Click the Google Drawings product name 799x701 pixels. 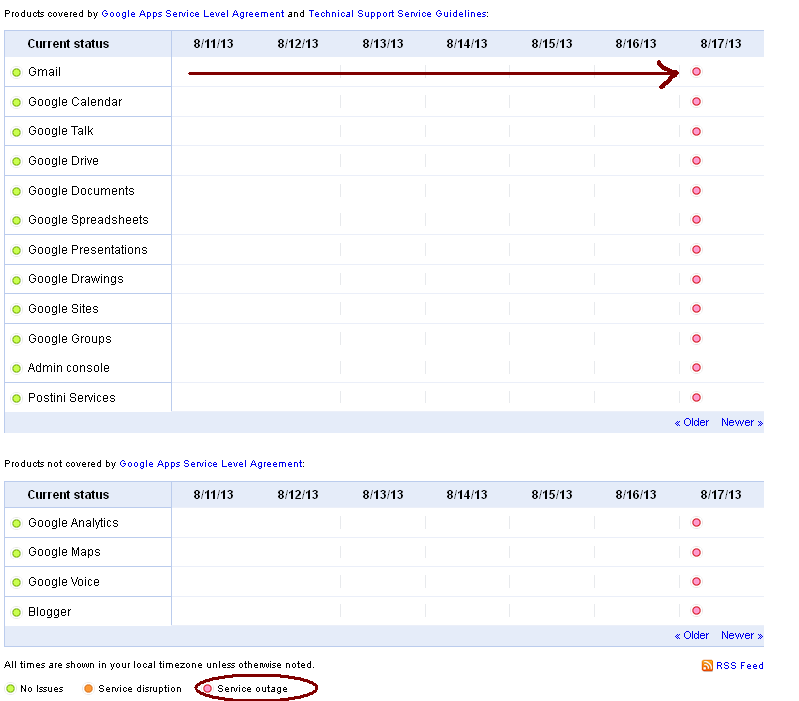[75, 279]
